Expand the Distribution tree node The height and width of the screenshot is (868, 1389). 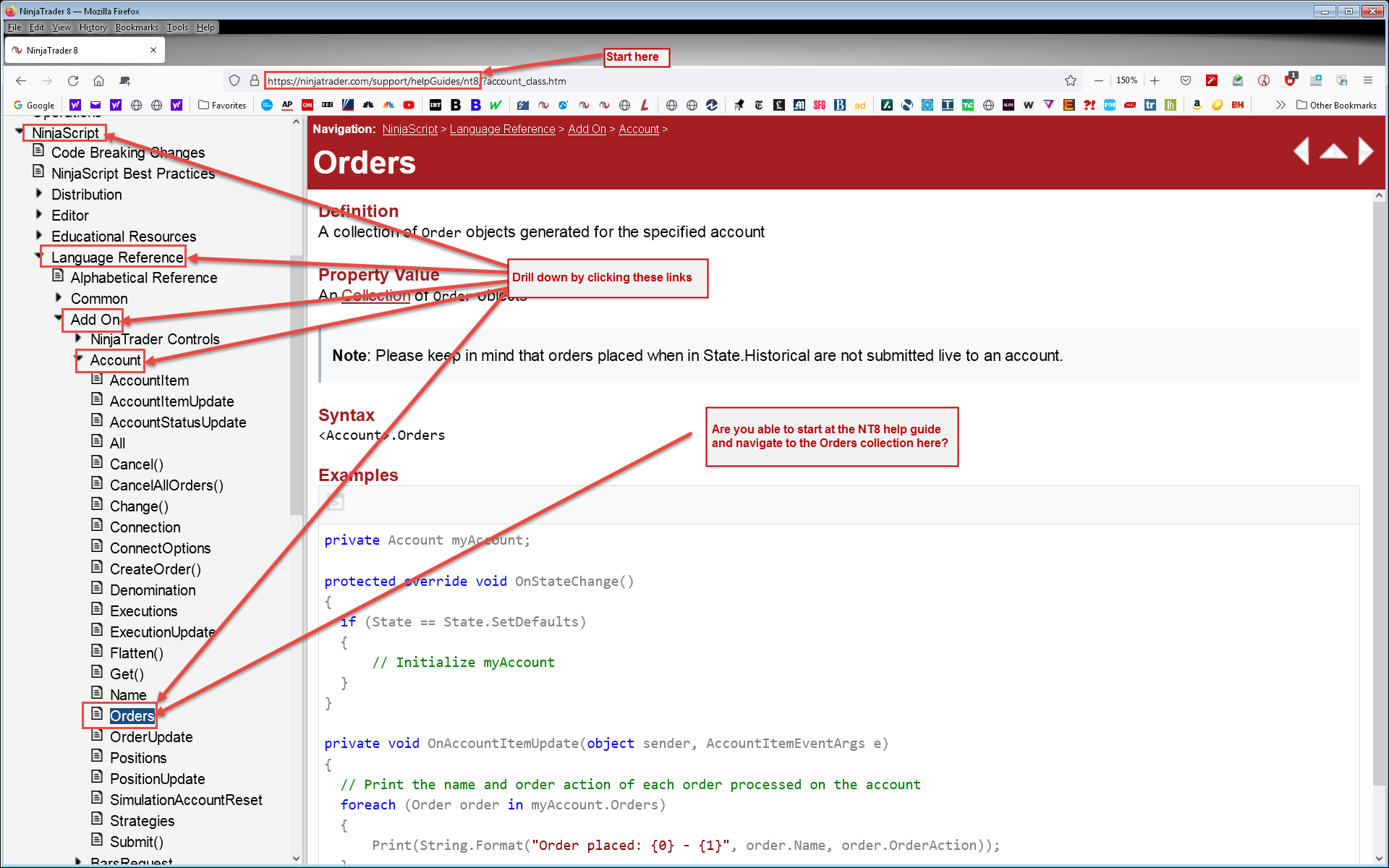pos(39,194)
